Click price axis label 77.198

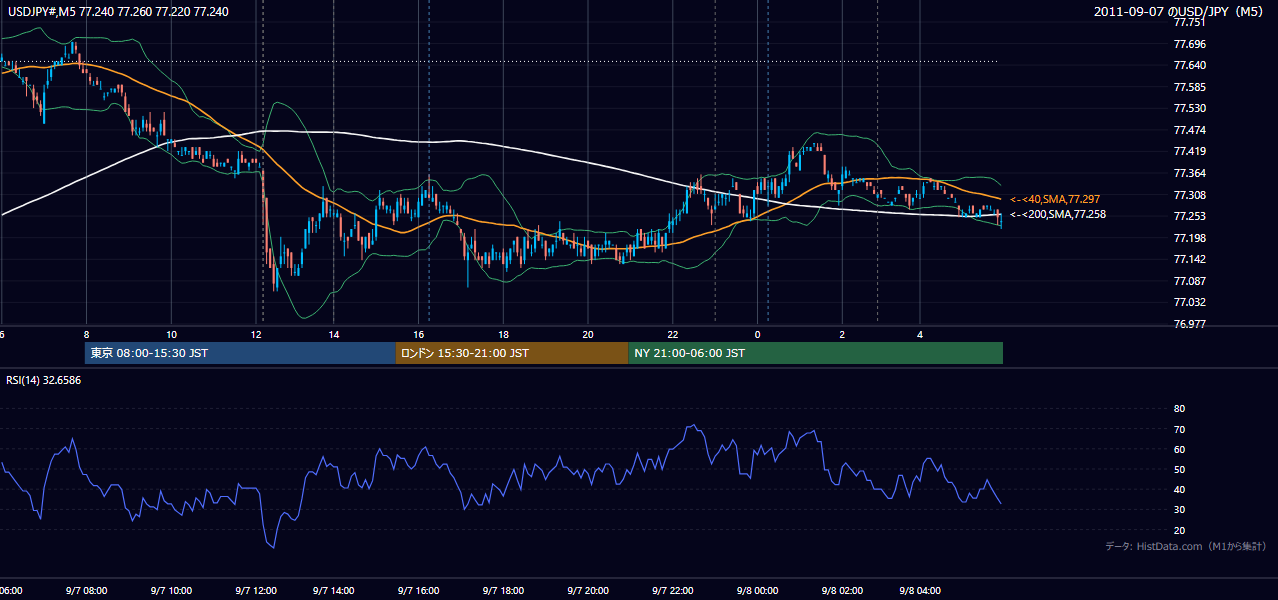1190,238
